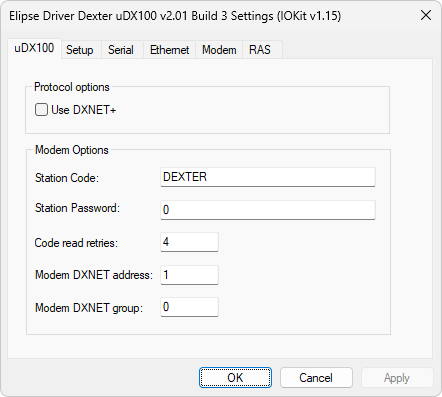Click the Modem DXNET group label
Screen dimensions: 442x397
89,308
